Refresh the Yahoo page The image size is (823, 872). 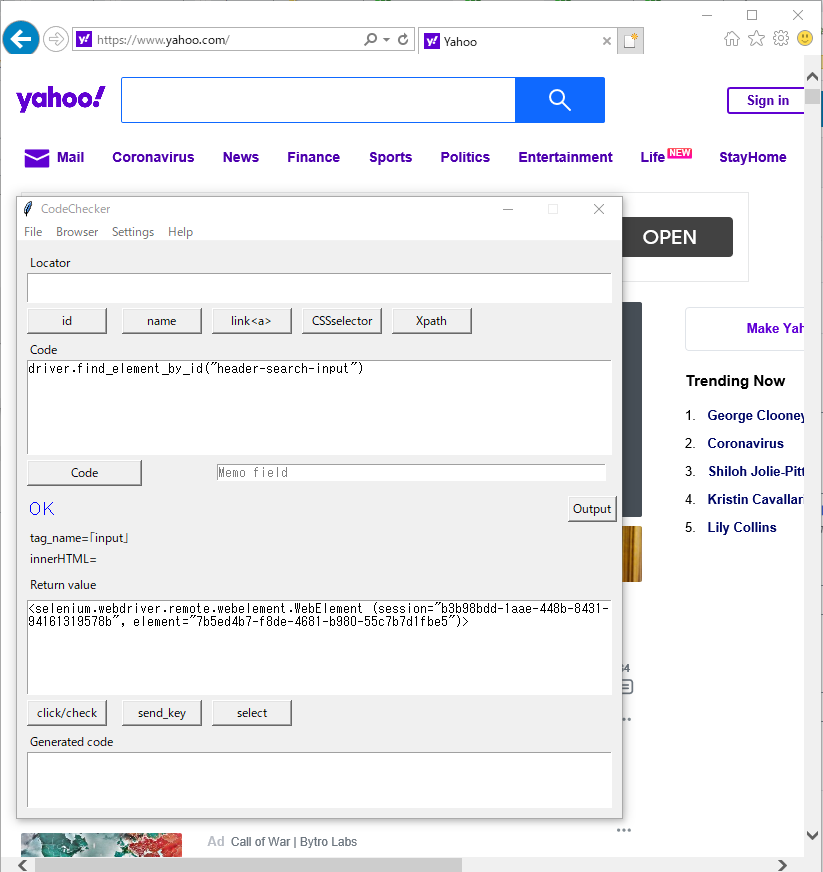403,39
